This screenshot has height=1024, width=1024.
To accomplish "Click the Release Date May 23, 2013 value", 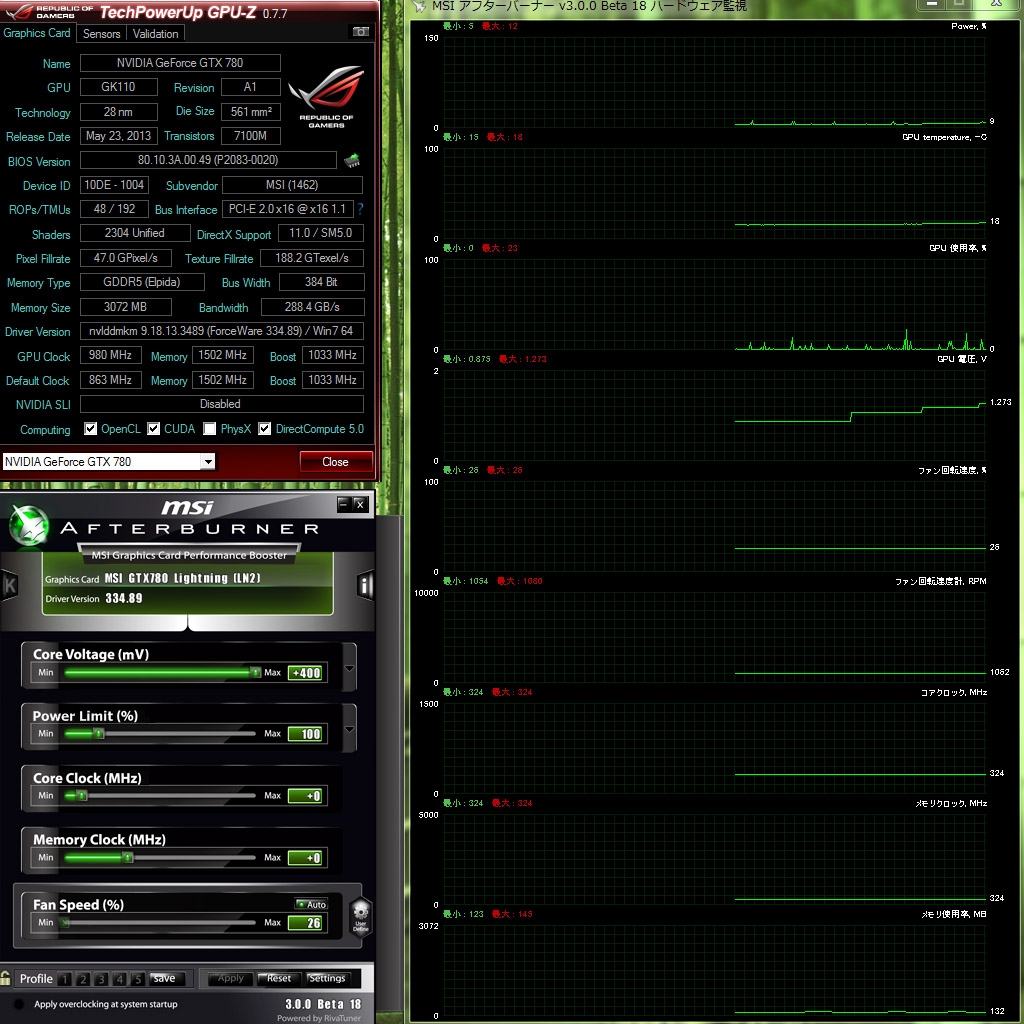I will click(118, 136).
